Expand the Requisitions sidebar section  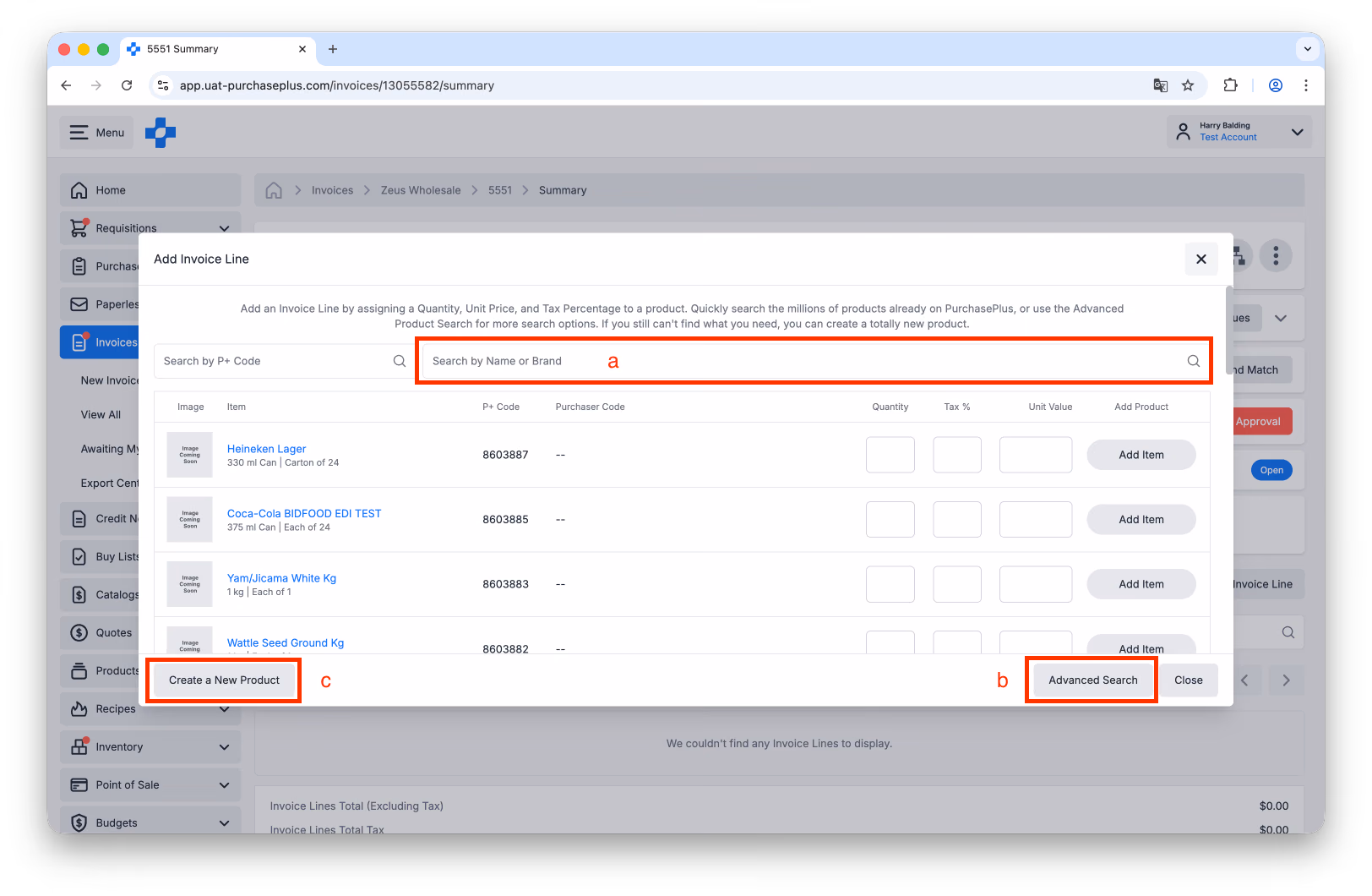(224, 228)
